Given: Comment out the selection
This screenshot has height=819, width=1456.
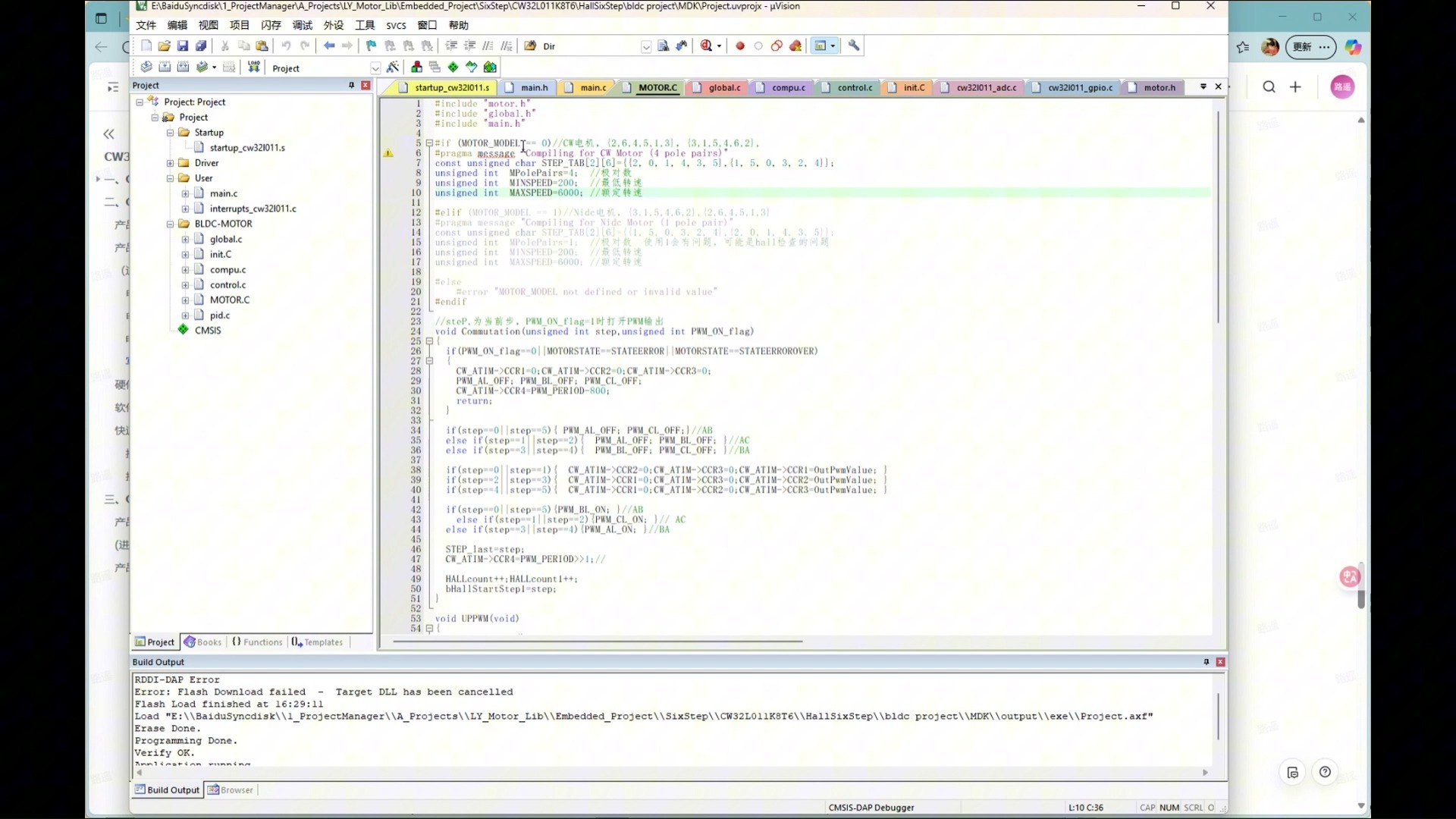Looking at the screenshot, I should tap(488, 45).
